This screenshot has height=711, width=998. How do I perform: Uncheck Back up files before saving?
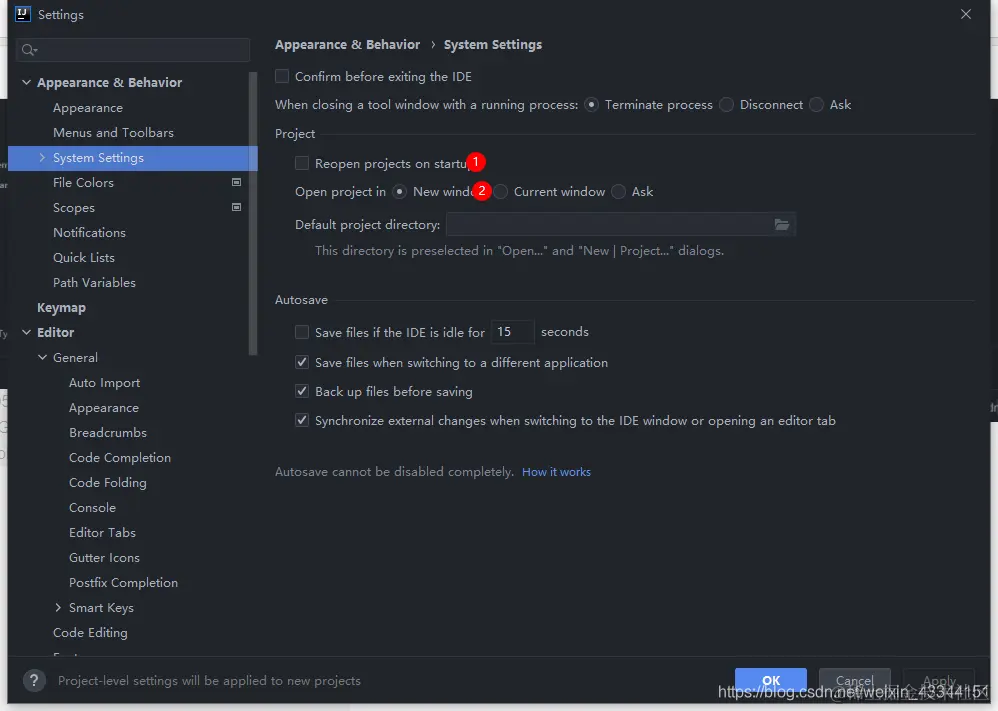click(302, 391)
